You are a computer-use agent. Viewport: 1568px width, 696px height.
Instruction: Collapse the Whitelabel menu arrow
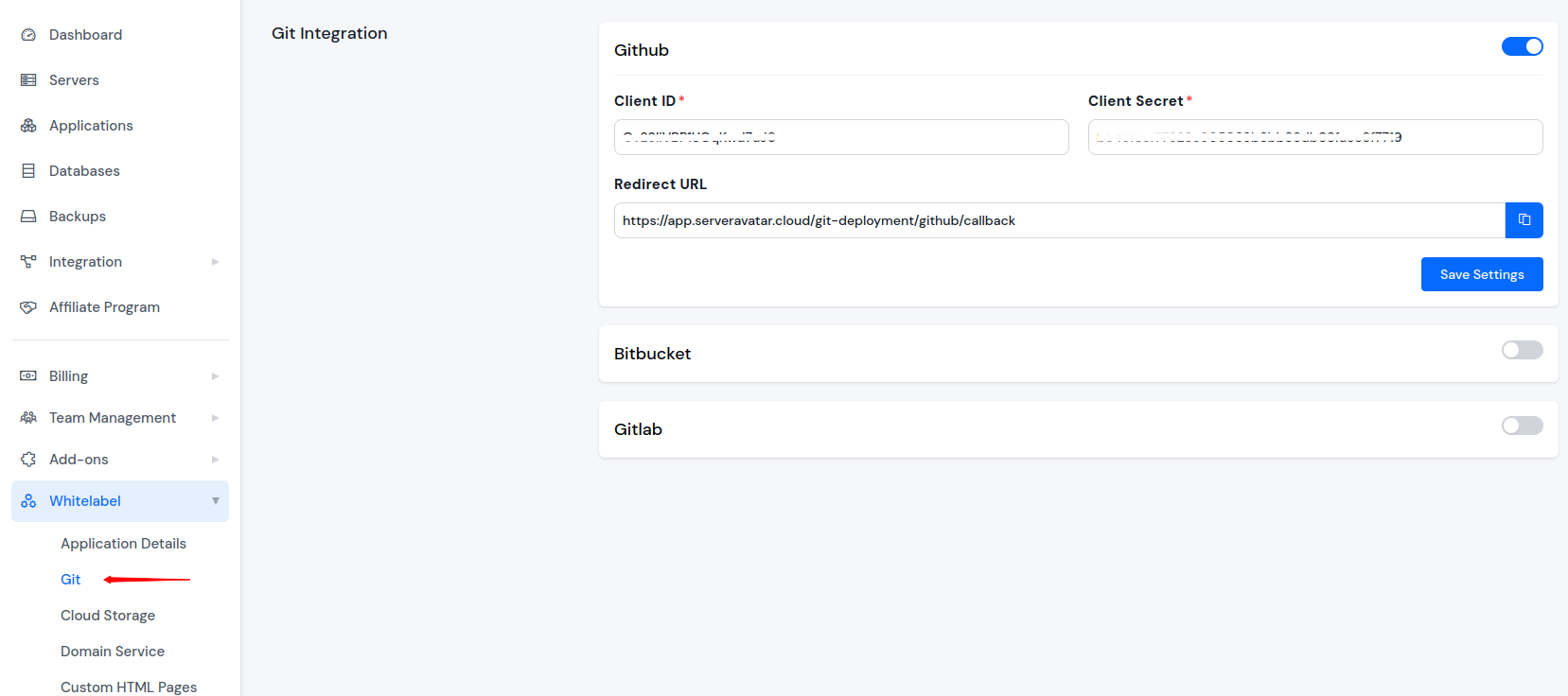pos(215,501)
